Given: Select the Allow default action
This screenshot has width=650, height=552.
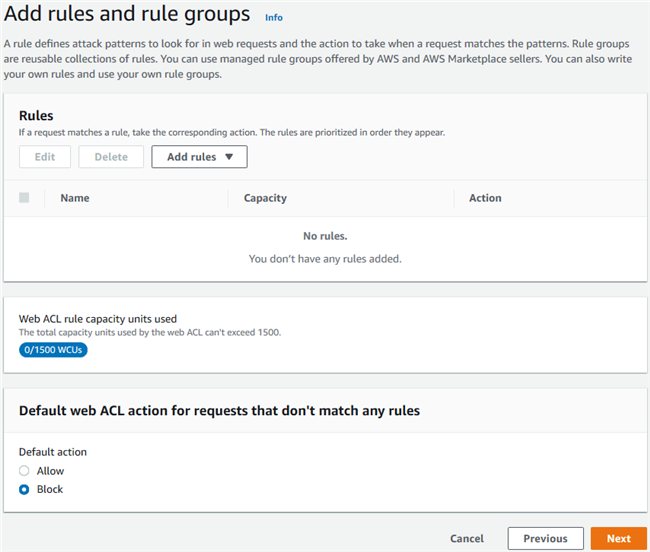Looking at the screenshot, I should tap(25, 471).
